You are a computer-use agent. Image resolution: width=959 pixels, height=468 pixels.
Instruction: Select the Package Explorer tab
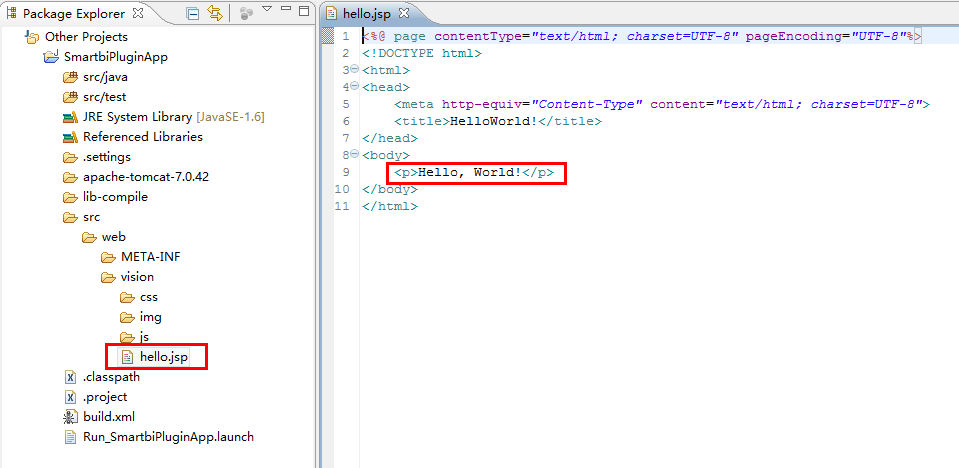(x=73, y=13)
